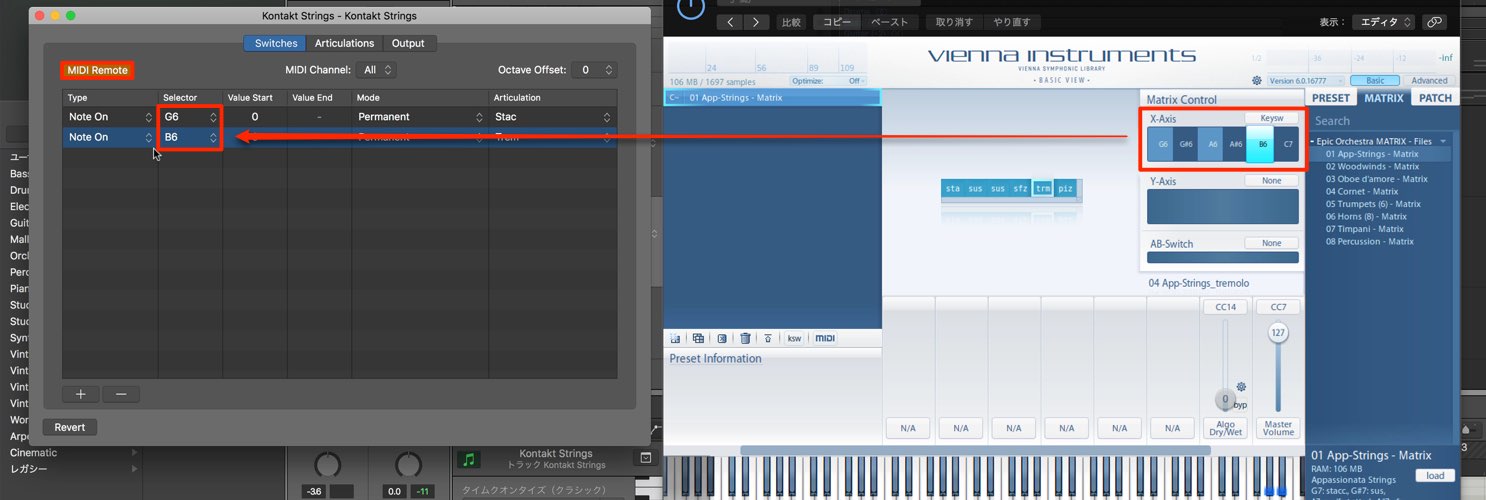Select 02 Woodwinds - Matrix

[1371, 166]
